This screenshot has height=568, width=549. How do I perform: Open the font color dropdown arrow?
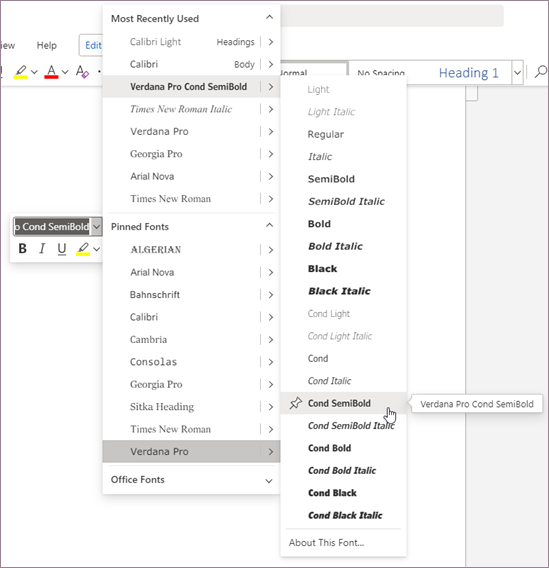pos(65,72)
